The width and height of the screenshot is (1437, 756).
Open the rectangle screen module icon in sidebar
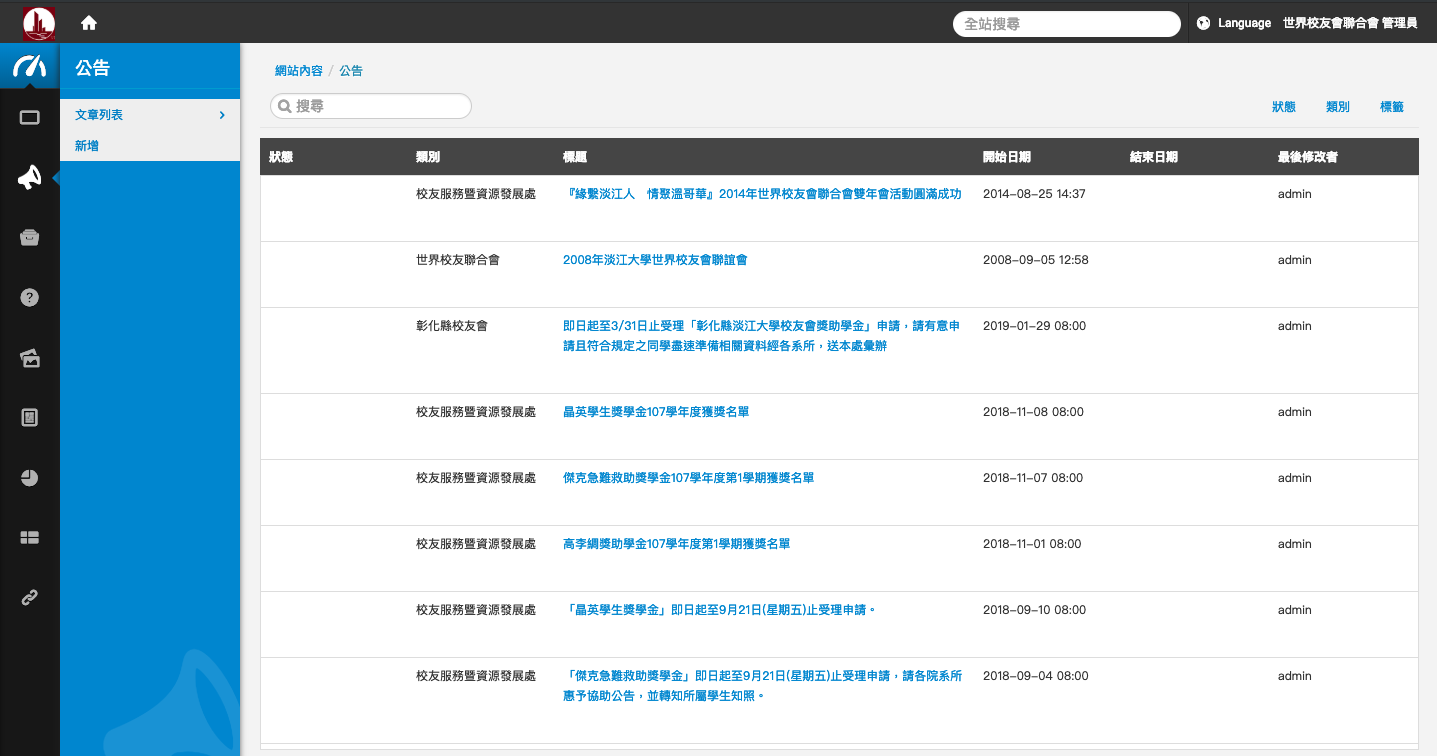[29, 118]
